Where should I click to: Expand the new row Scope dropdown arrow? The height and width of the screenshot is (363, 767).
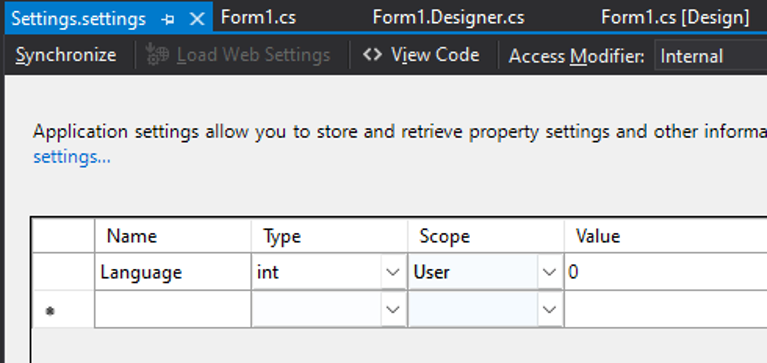click(549, 309)
